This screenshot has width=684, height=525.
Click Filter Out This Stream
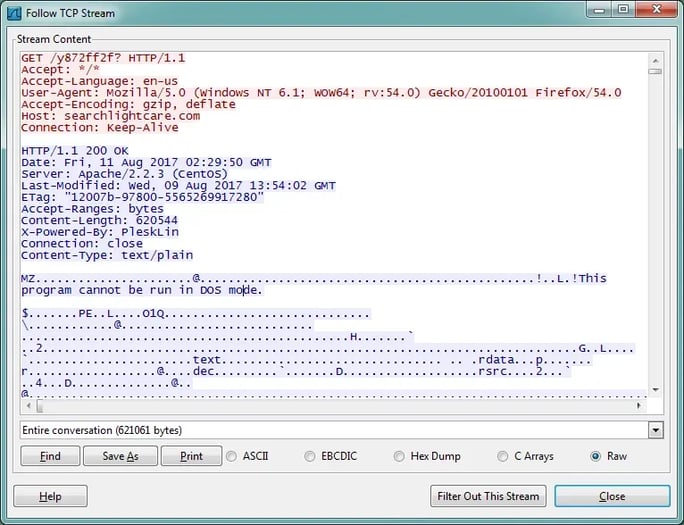point(489,496)
